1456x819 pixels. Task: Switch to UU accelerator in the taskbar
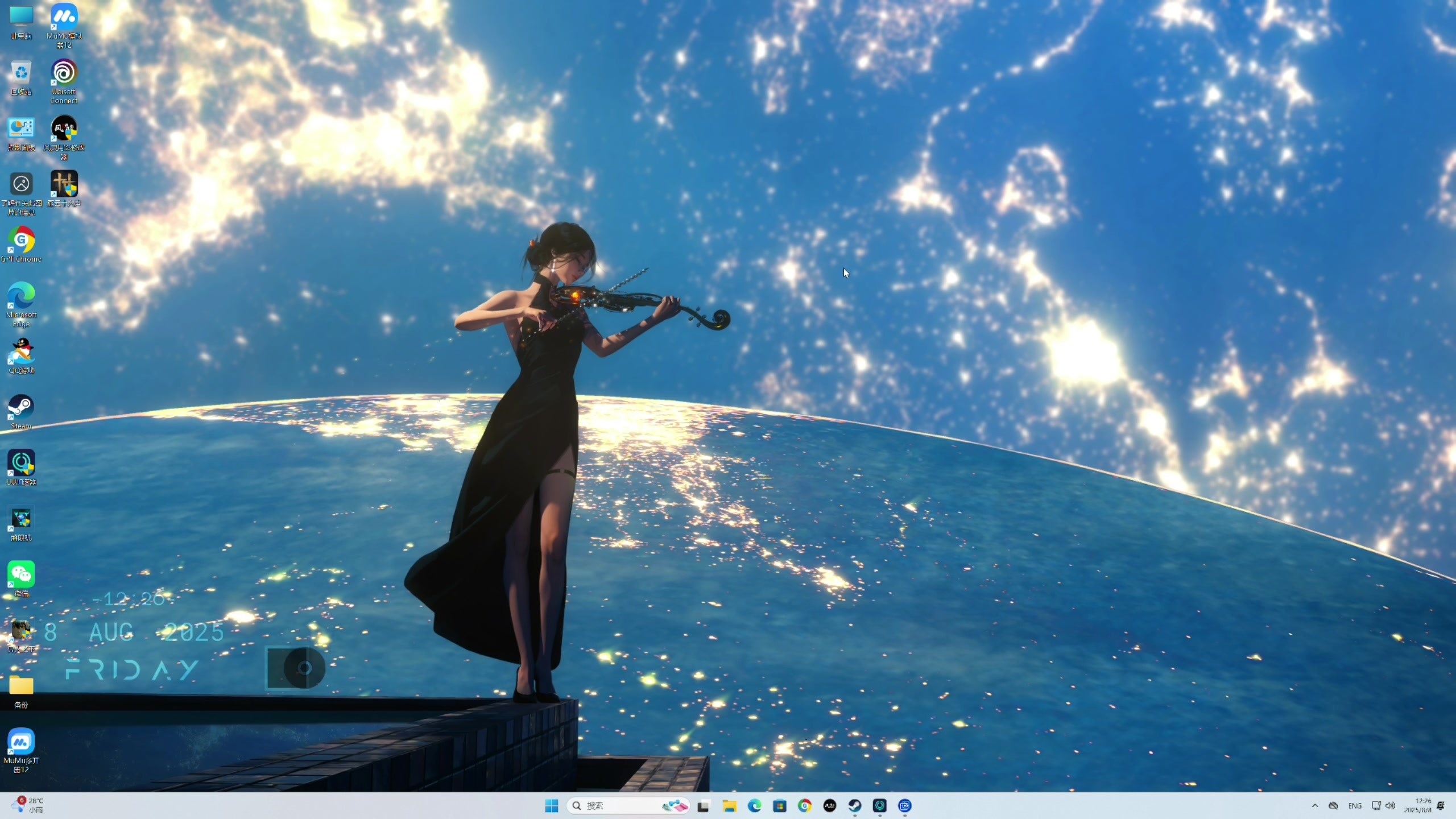coord(879,806)
